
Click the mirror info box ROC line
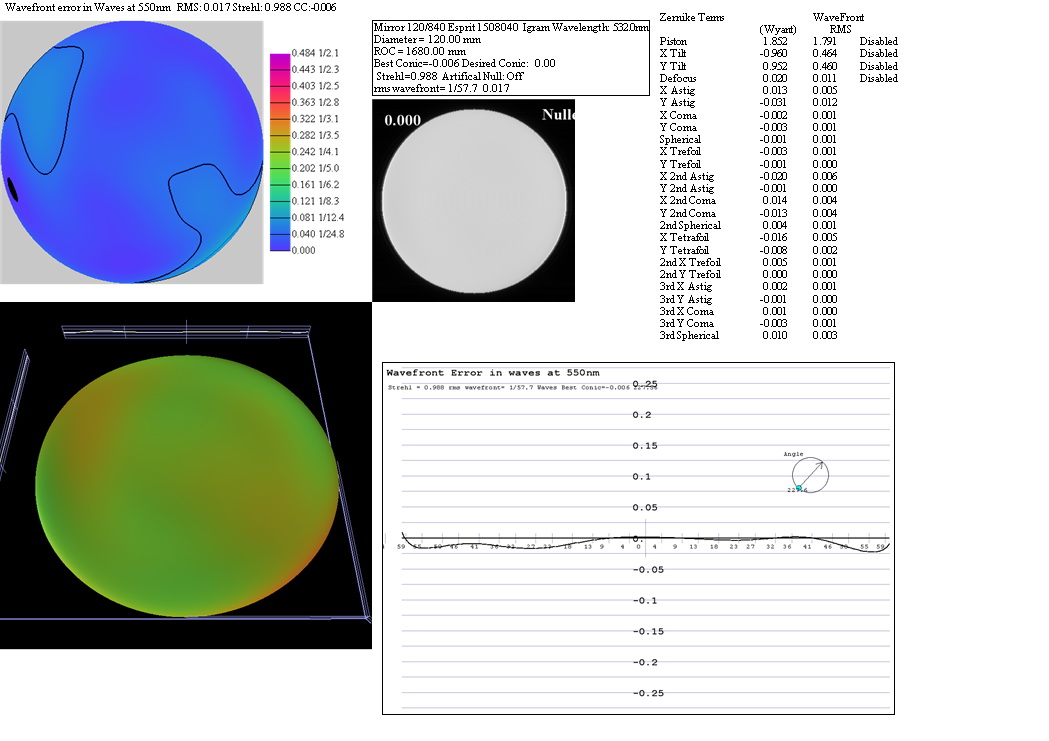[x=419, y=52]
